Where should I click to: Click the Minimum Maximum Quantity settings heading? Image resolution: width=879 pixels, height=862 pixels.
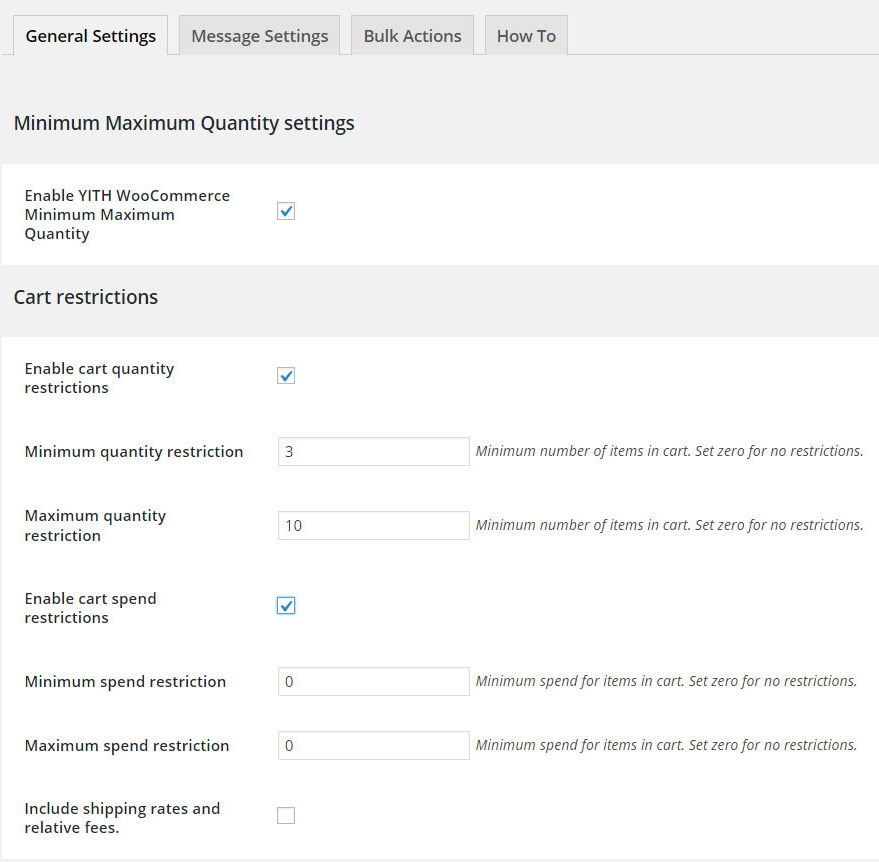[184, 124]
